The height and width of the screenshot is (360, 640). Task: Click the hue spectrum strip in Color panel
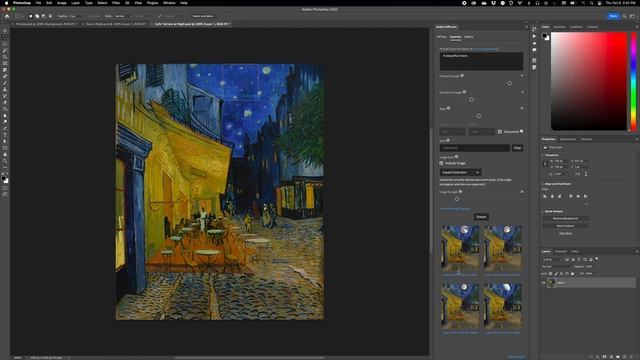coord(633,81)
